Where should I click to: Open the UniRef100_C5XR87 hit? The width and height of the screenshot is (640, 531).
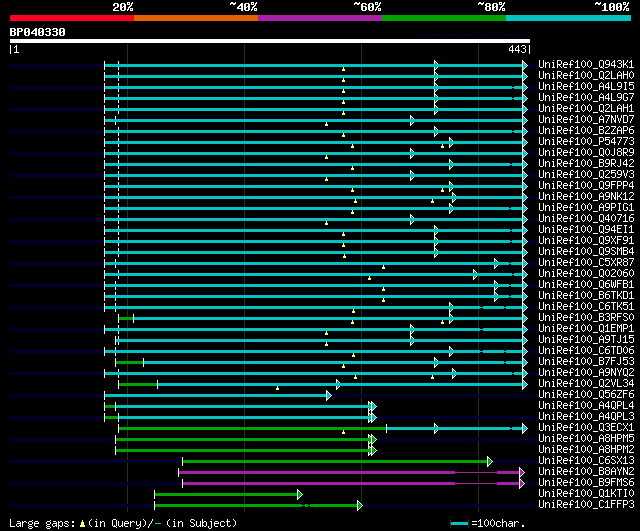pyautogui.click(x=586, y=263)
